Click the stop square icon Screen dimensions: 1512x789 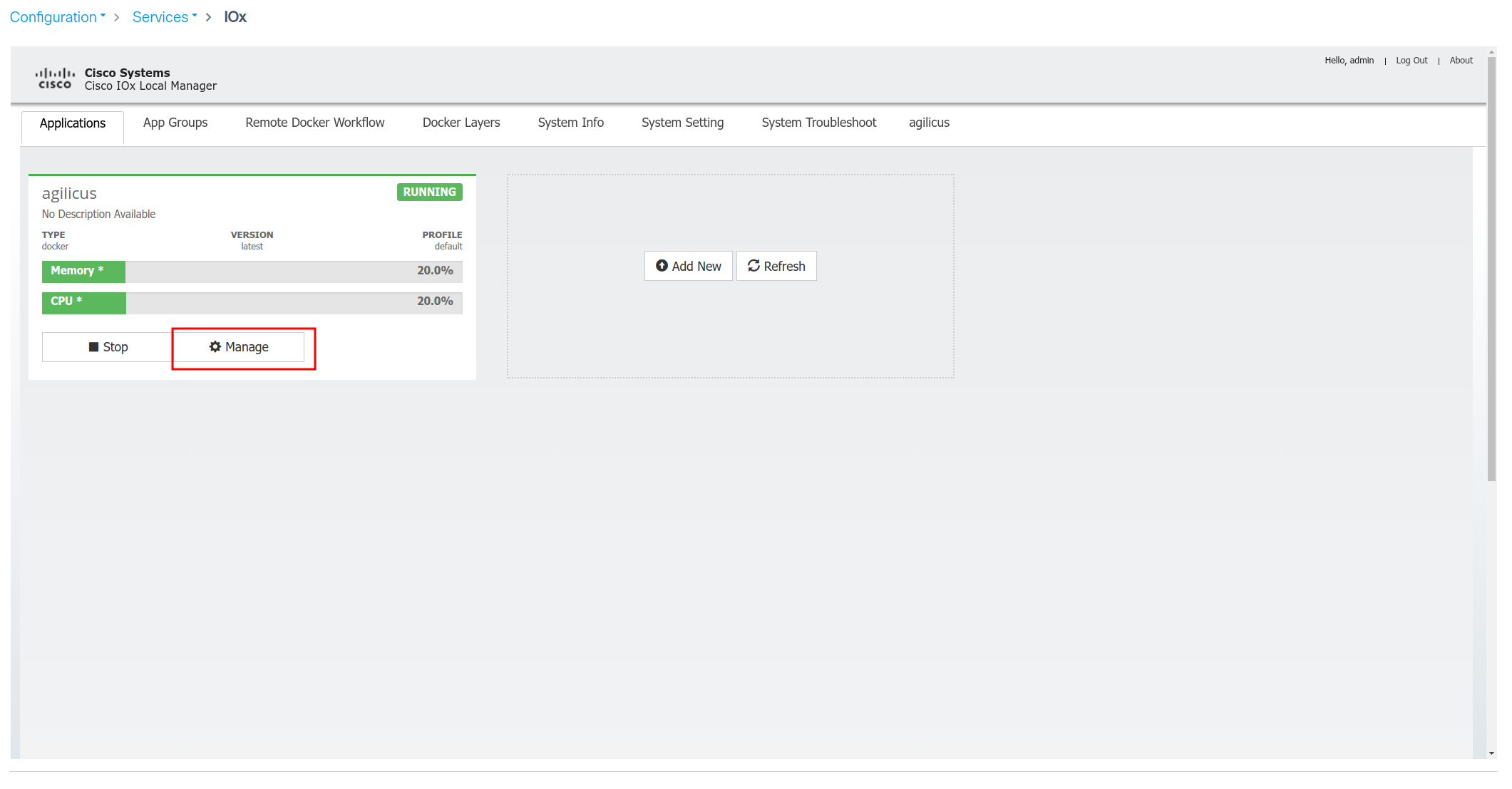(93, 347)
